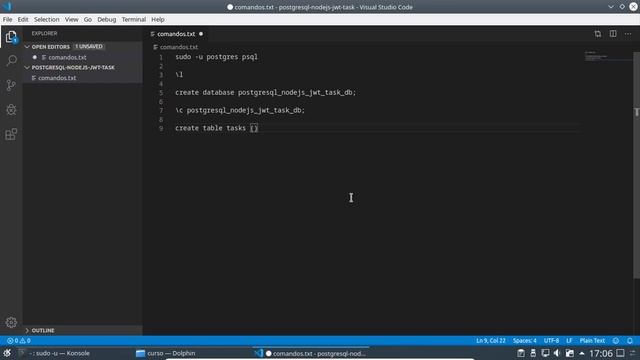The height and width of the screenshot is (360, 640).
Task: Split the editor to the right
Action: click(x=613, y=34)
